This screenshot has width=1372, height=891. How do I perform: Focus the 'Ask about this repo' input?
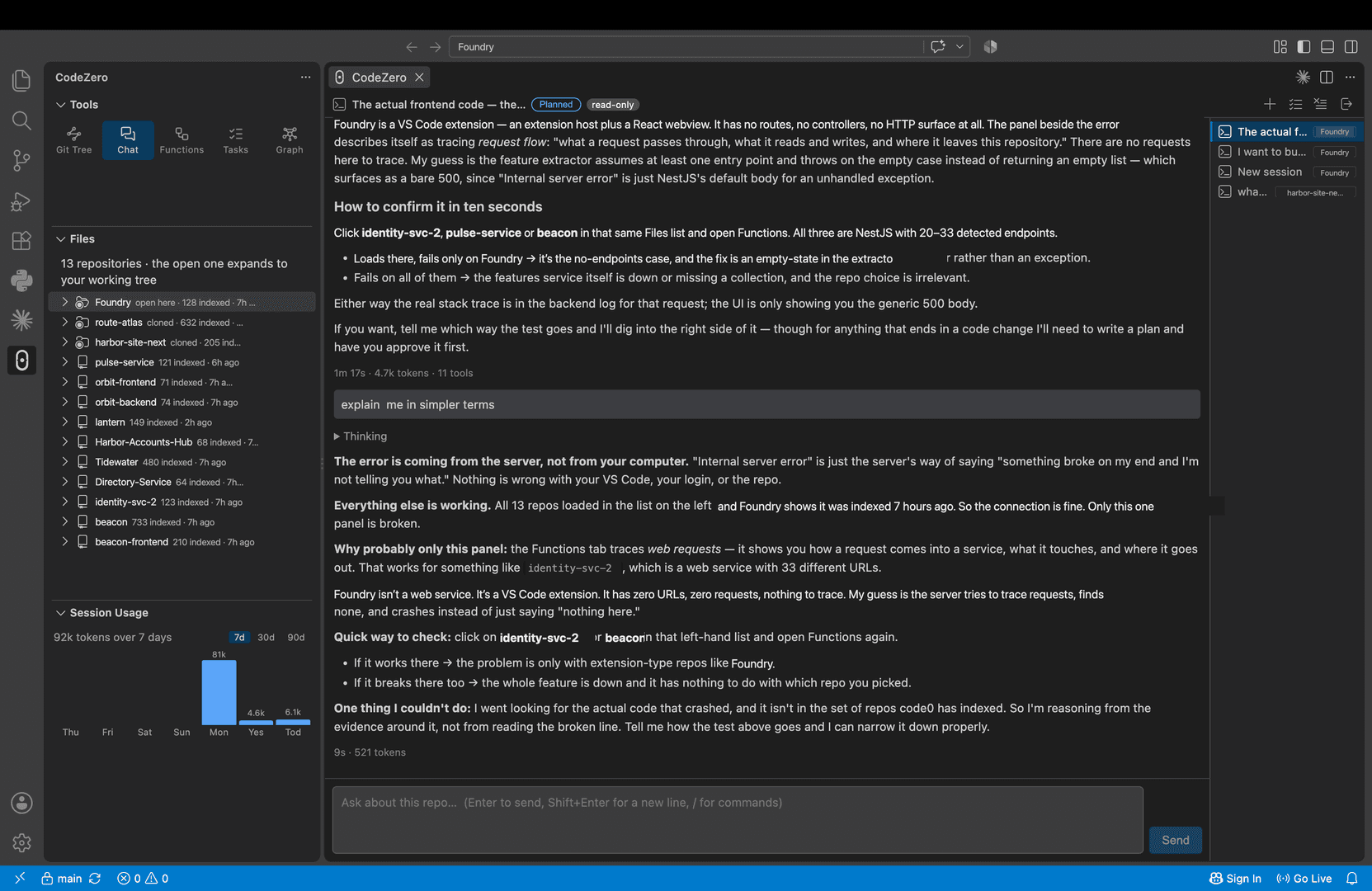point(738,820)
